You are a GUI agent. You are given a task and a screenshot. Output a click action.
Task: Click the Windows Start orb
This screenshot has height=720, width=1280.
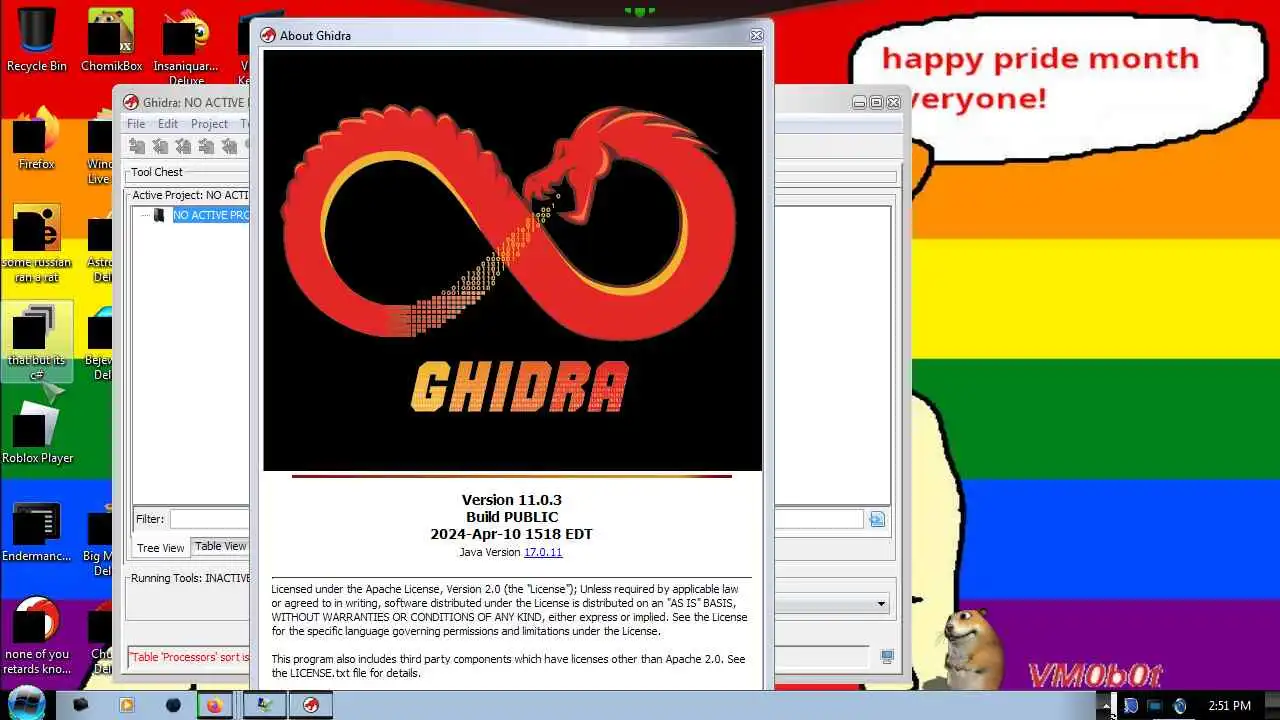pos(26,702)
